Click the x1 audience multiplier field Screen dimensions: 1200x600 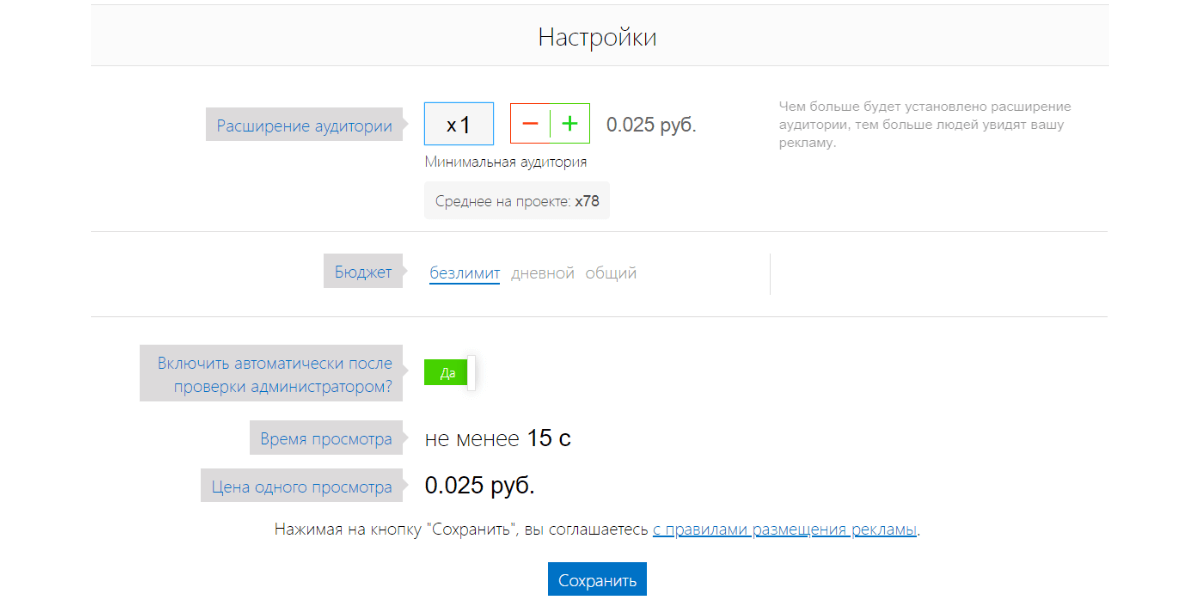[459, 124]
